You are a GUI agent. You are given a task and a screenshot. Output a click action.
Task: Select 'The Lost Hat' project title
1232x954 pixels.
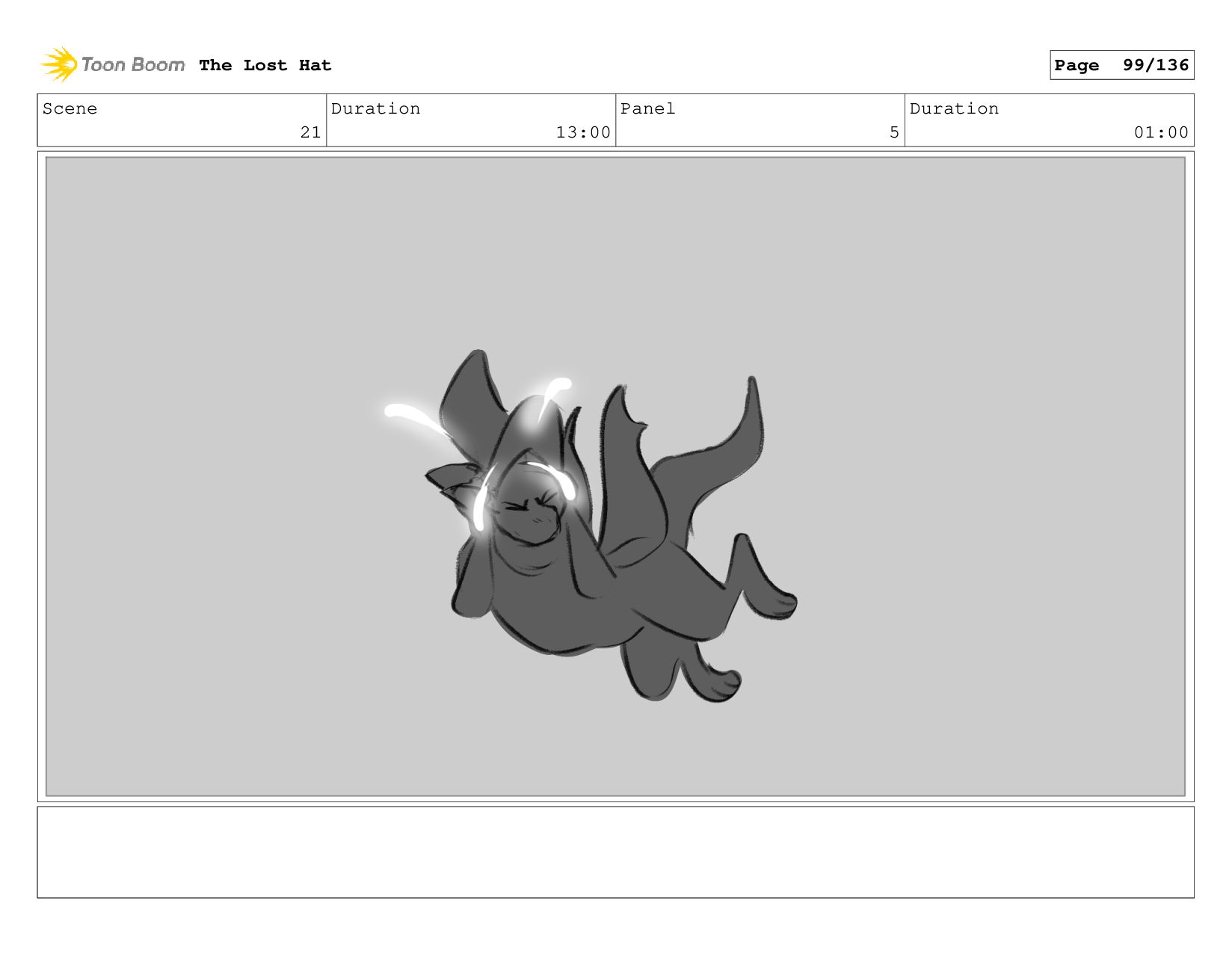coord(265,65)
